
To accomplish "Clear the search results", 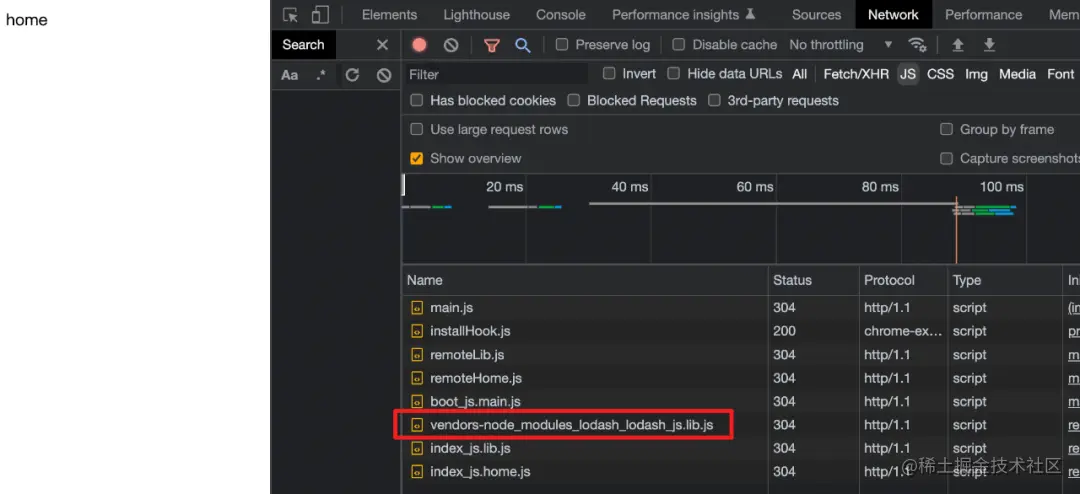I will point(384,75).
